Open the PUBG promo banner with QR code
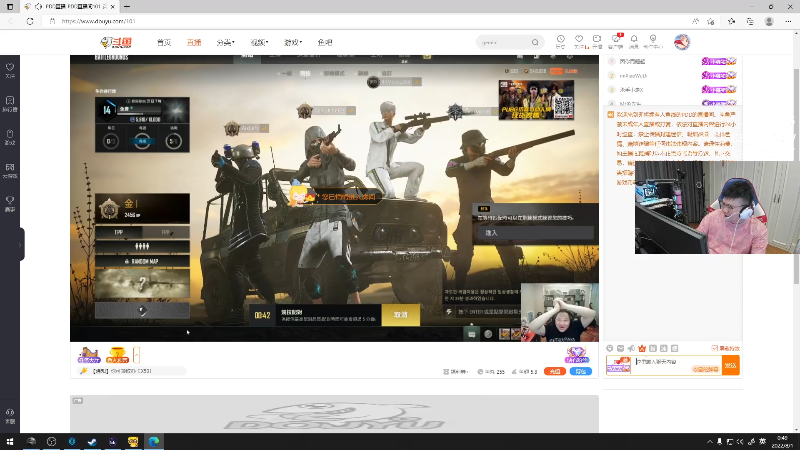 pos(536,100)
